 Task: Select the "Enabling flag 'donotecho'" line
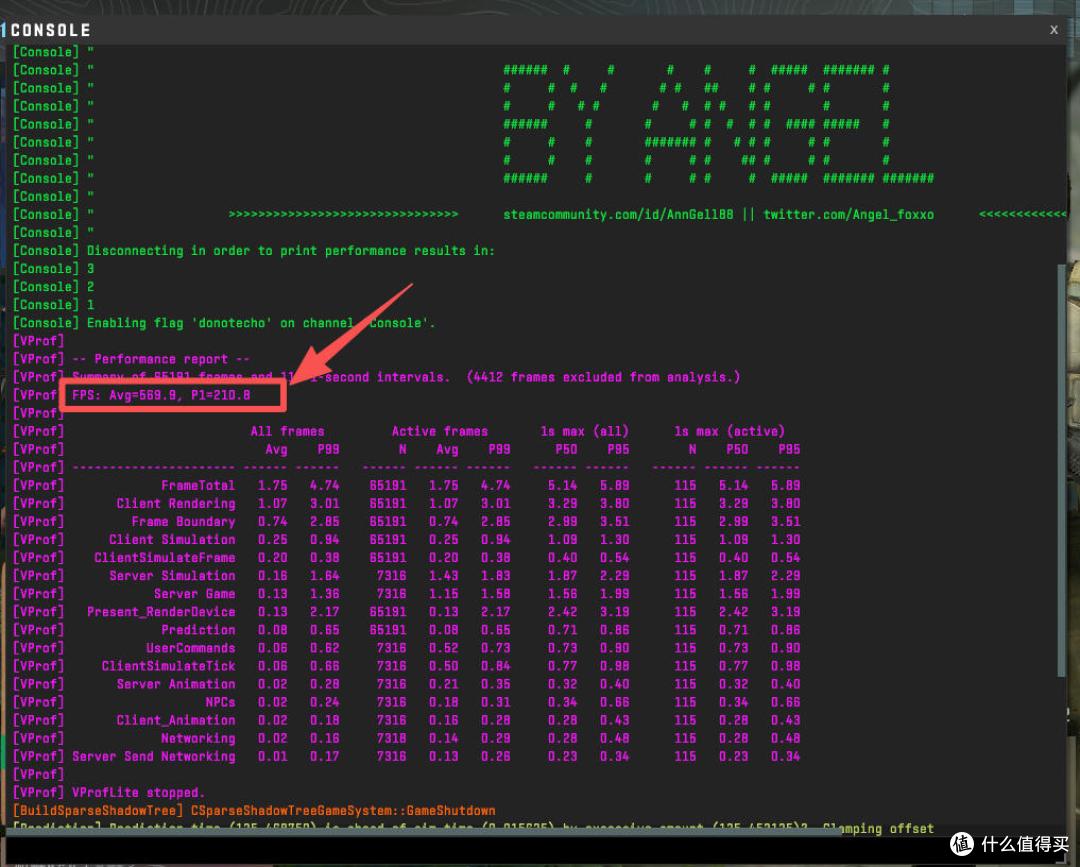coord(260,323)
